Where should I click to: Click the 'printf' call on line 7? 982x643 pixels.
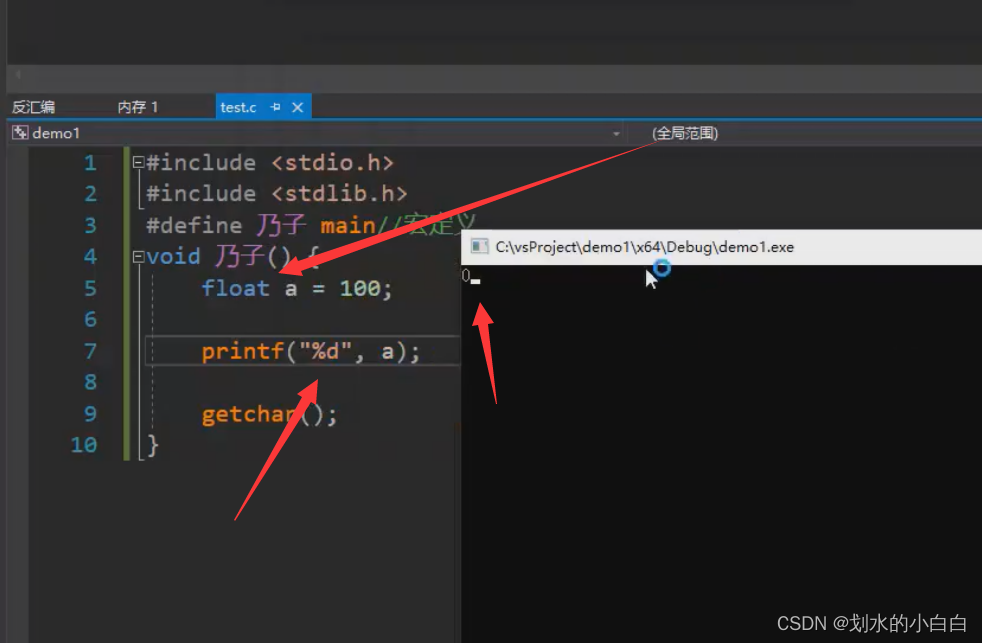[x=242, y=351]
